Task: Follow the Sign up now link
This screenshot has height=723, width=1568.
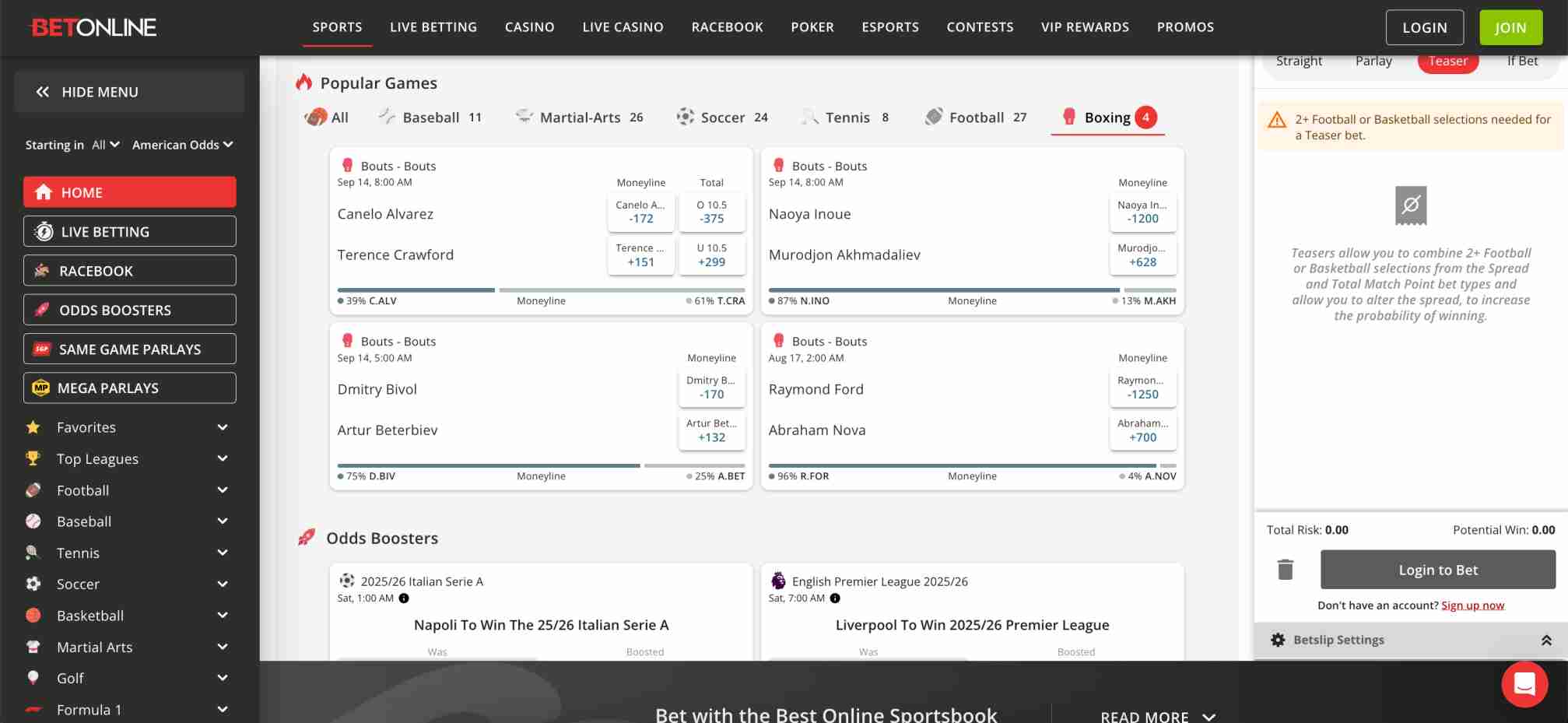Action: pos(1472,605)
